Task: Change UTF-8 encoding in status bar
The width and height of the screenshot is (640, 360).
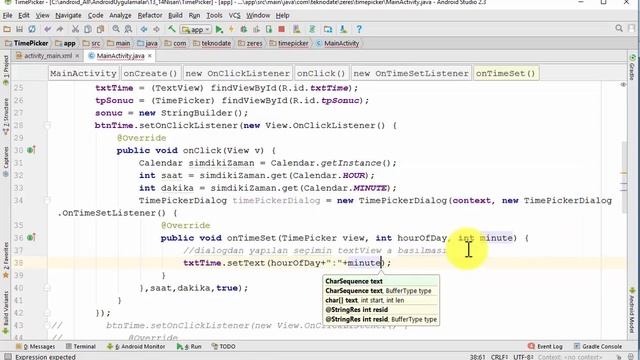Action: (523, 357)
